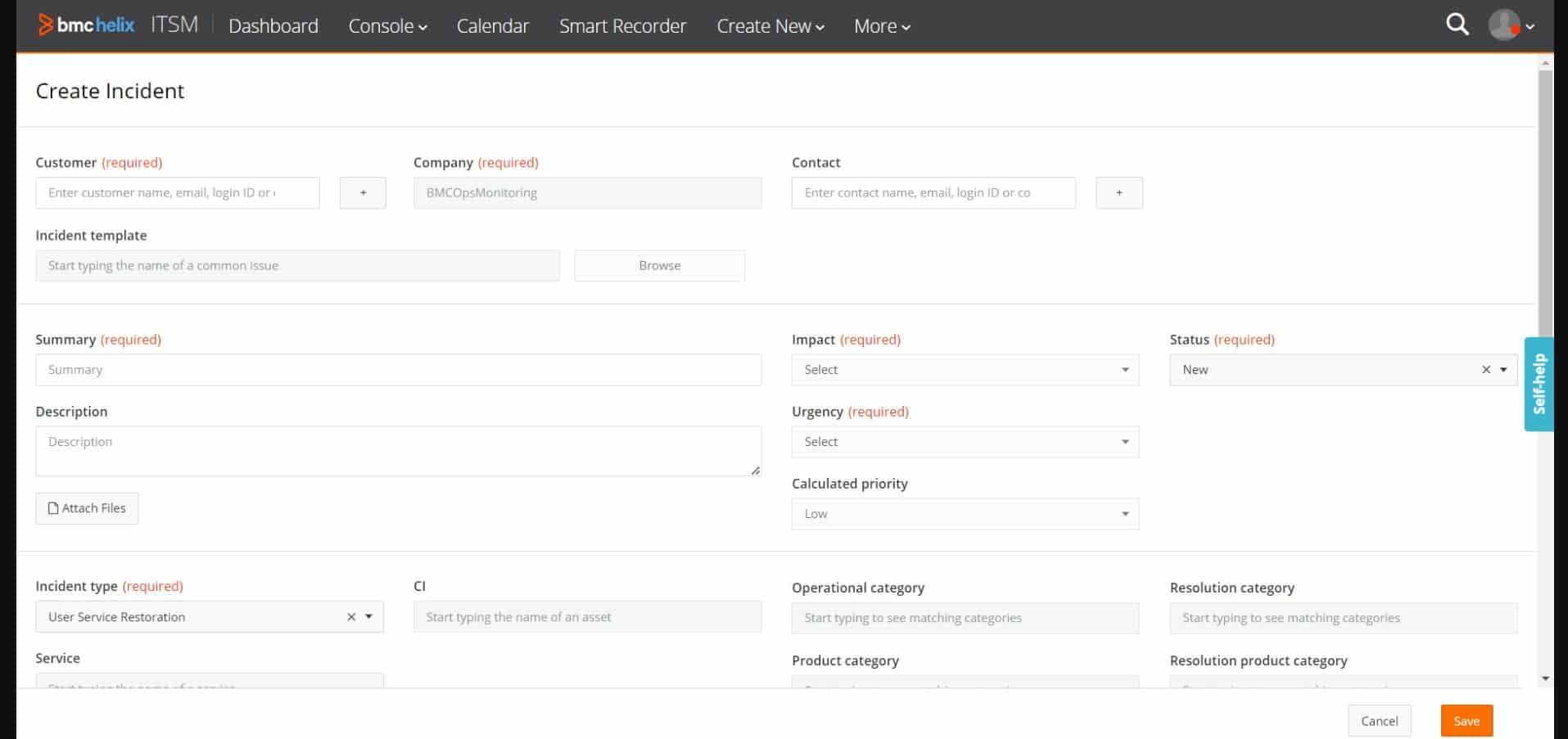The image size is (1568, 739).
Task: Click the plus button next to Contact
Action: [x=1118, y=193]
